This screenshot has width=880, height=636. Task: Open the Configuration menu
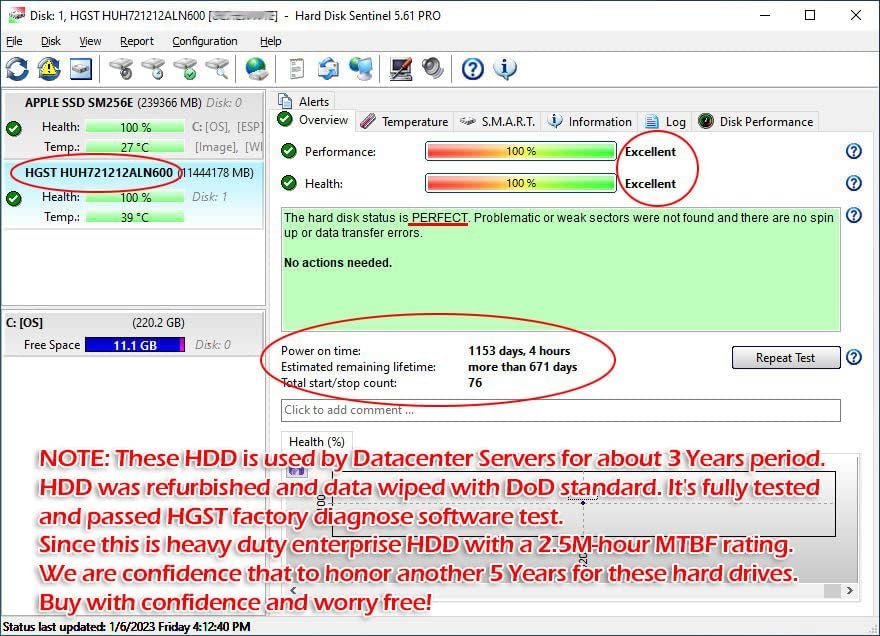pyautogui.click(x=204, y=41)
